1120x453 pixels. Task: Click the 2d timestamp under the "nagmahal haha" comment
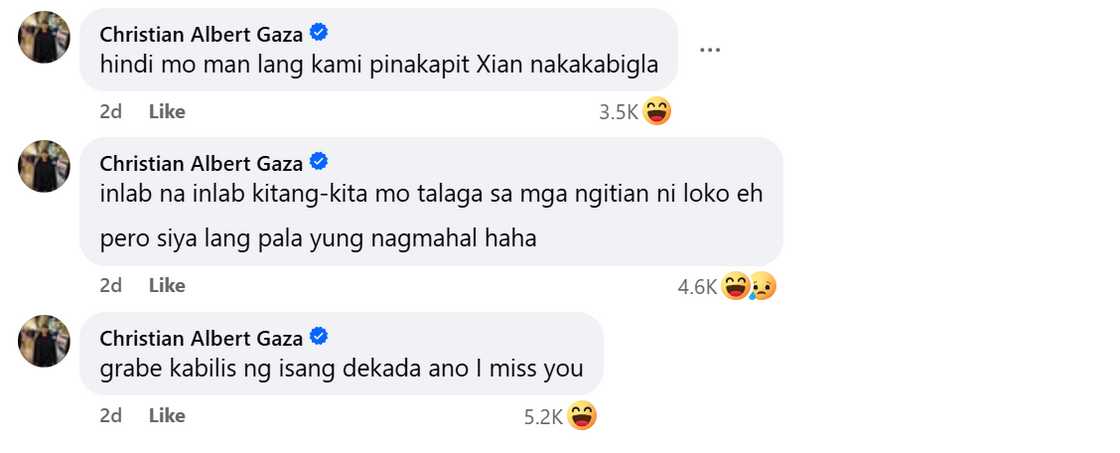(x=111, y=286)
